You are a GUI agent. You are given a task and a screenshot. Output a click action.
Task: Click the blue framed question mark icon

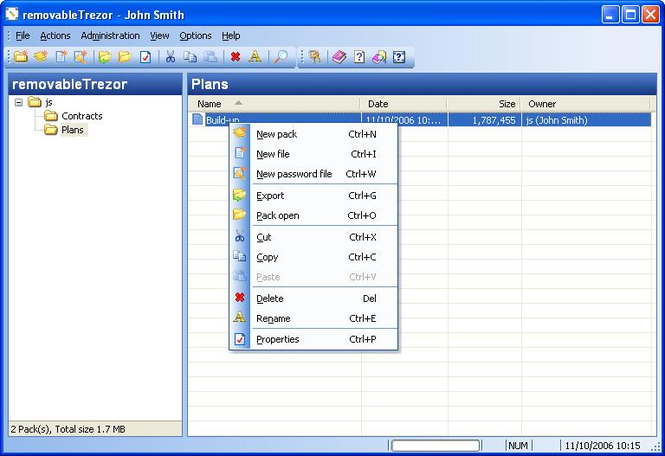click(399, 56)
